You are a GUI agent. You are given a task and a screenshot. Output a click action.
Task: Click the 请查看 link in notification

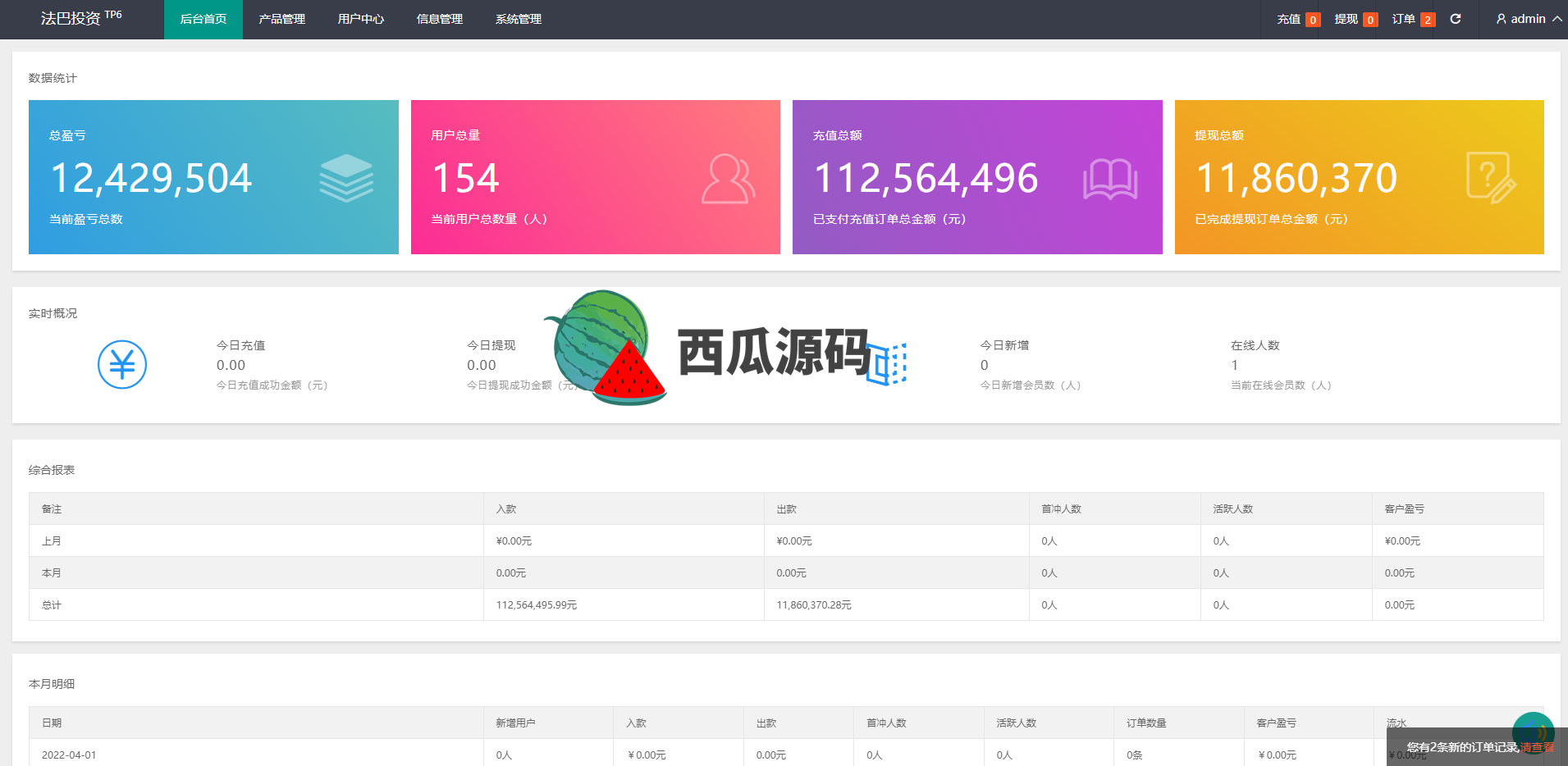[1537, 747]
